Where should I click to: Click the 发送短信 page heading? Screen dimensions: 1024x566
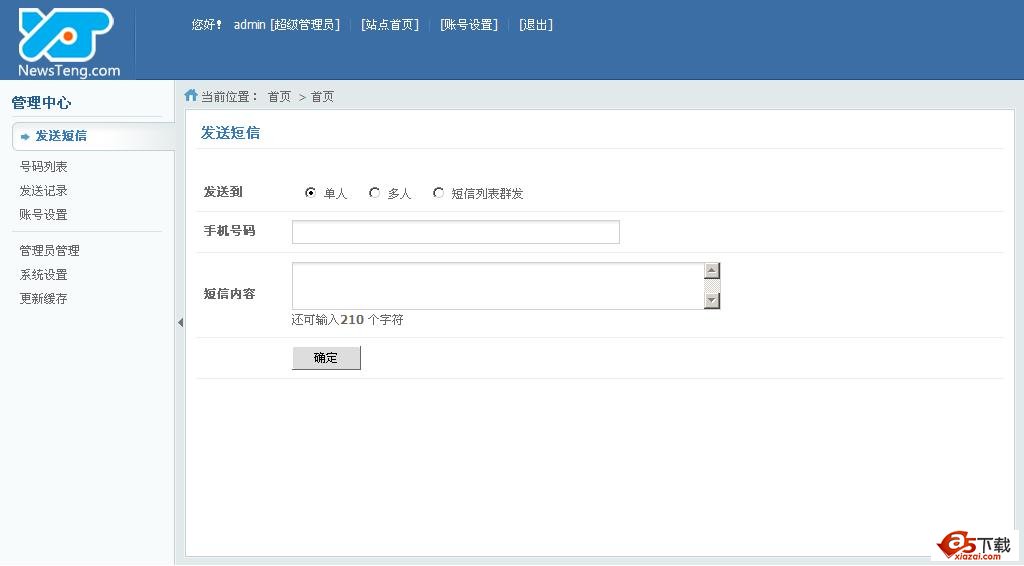tap(230, 133)
